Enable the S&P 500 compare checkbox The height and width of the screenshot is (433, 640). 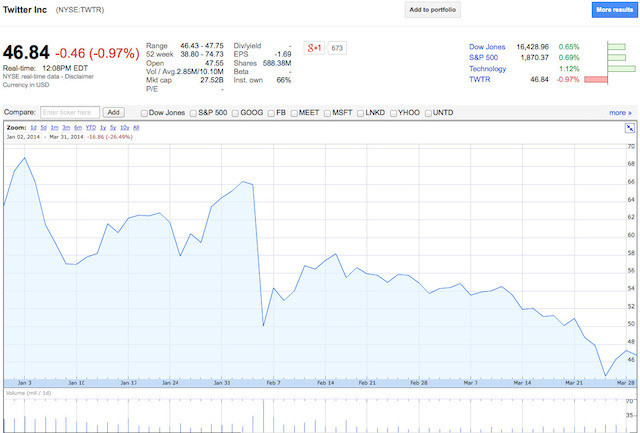pyautogui.click(x=193, y=113)
